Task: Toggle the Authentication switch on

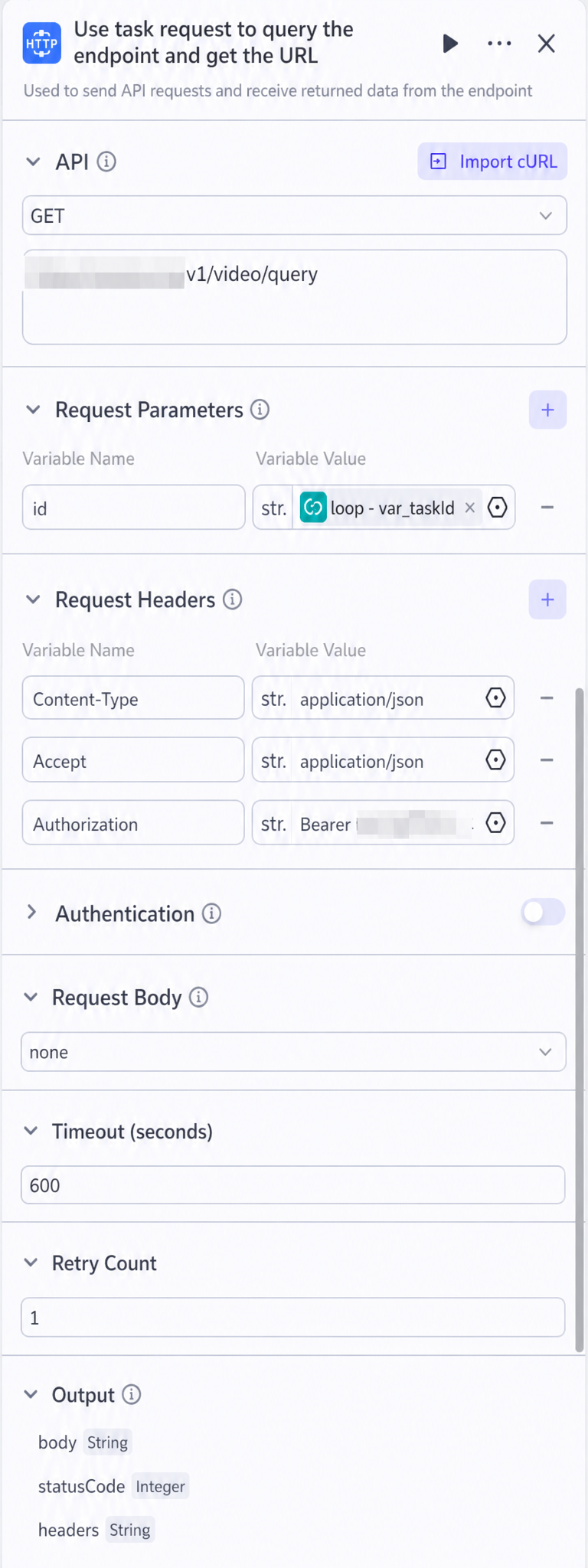Action: (543, 912)
